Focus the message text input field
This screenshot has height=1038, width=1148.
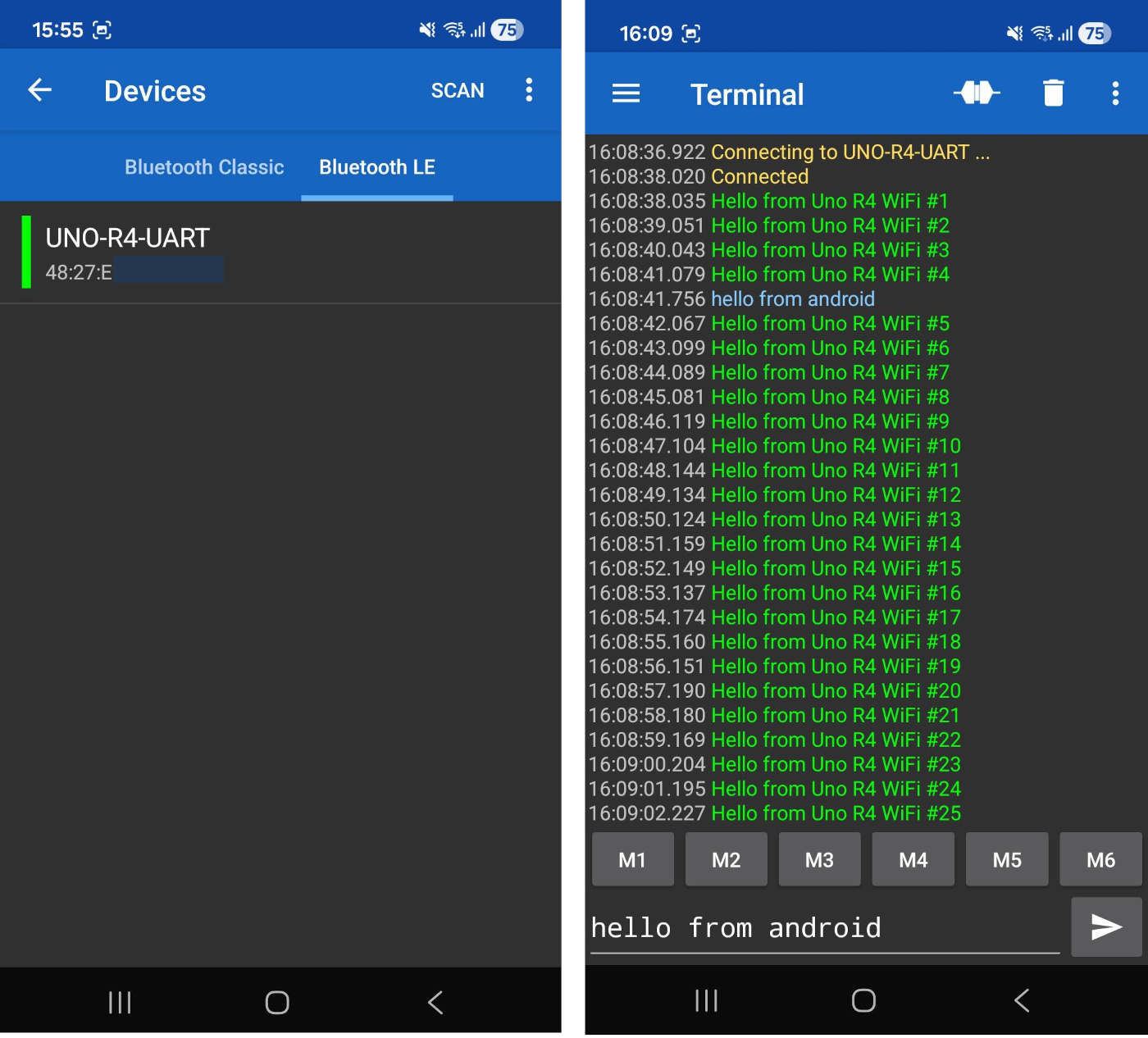coord(824,928)
